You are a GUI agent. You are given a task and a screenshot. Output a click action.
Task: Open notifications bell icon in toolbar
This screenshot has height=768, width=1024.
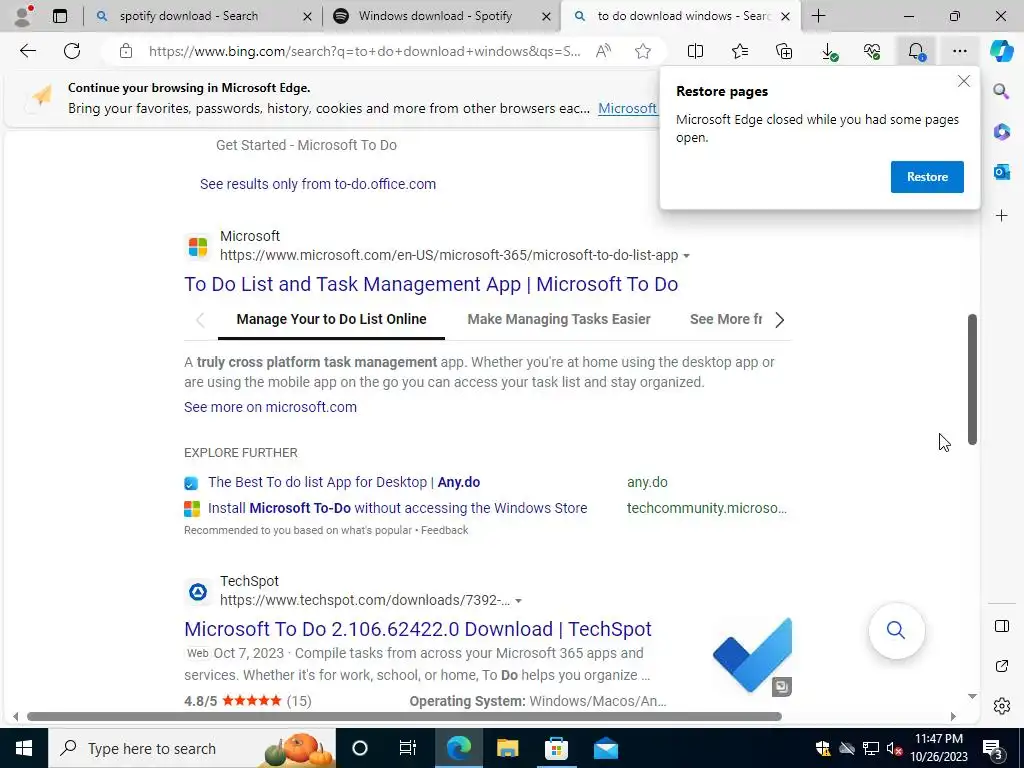click(916, 52)
